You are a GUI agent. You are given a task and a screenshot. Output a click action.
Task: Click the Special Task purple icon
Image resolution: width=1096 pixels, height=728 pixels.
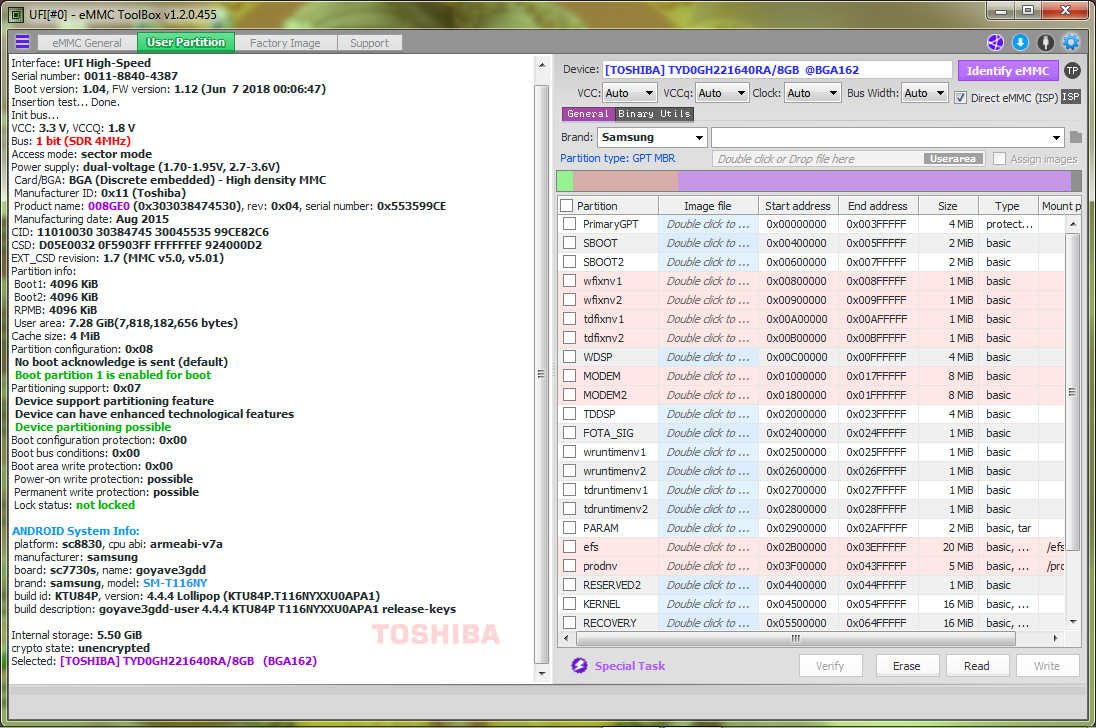pos(579,665)
